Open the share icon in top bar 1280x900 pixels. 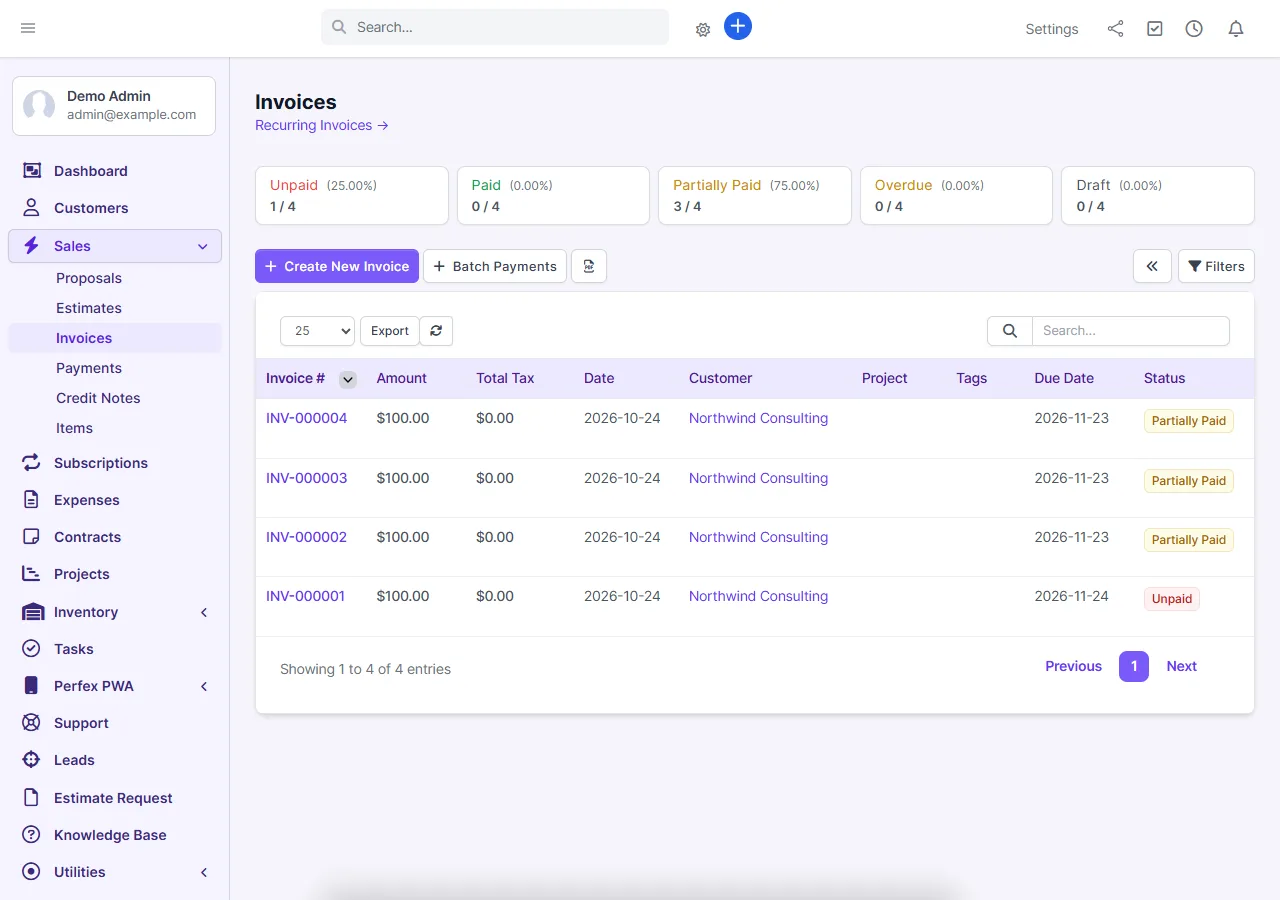[1115, 29]
